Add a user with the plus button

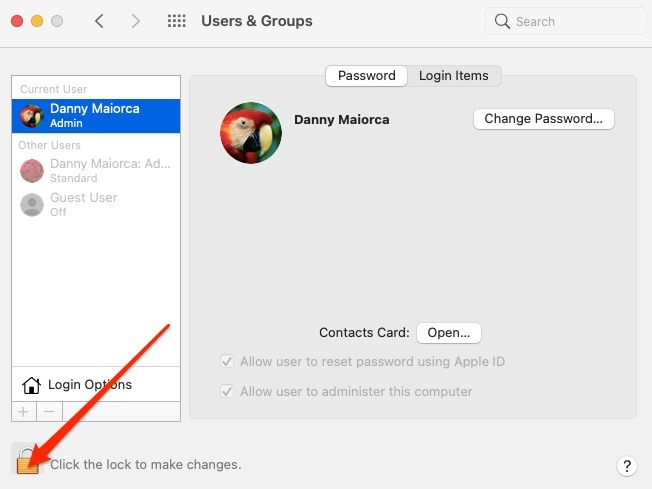point(24,412)
